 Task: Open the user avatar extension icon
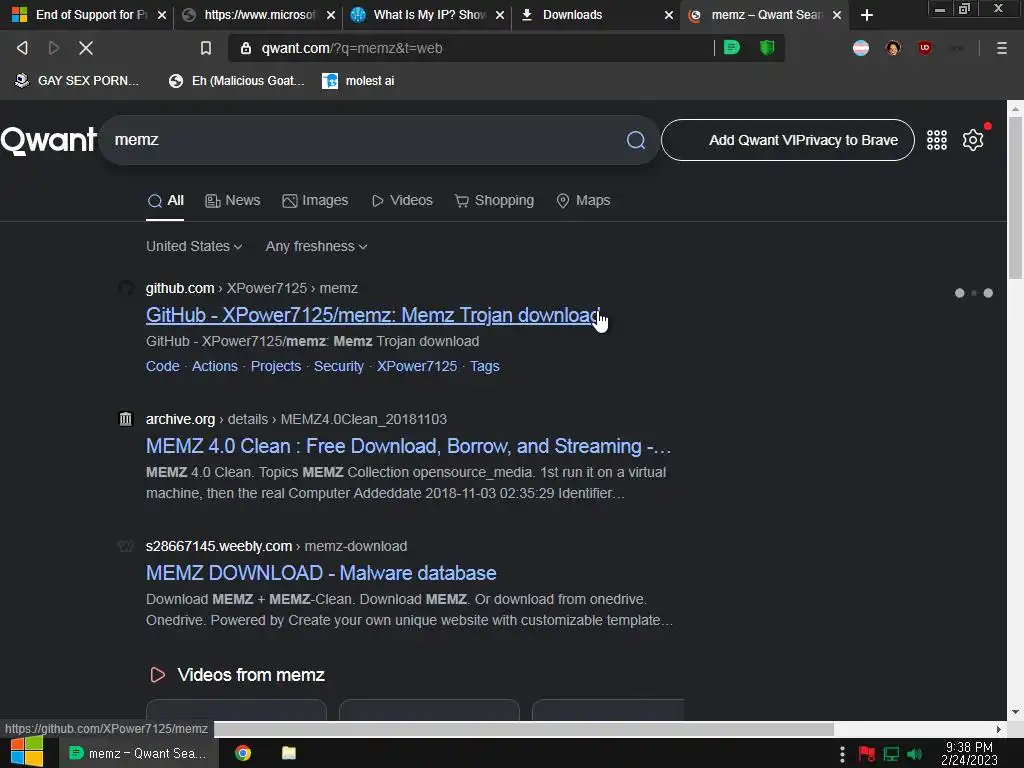pyautogui.click(x=893, y=48)
